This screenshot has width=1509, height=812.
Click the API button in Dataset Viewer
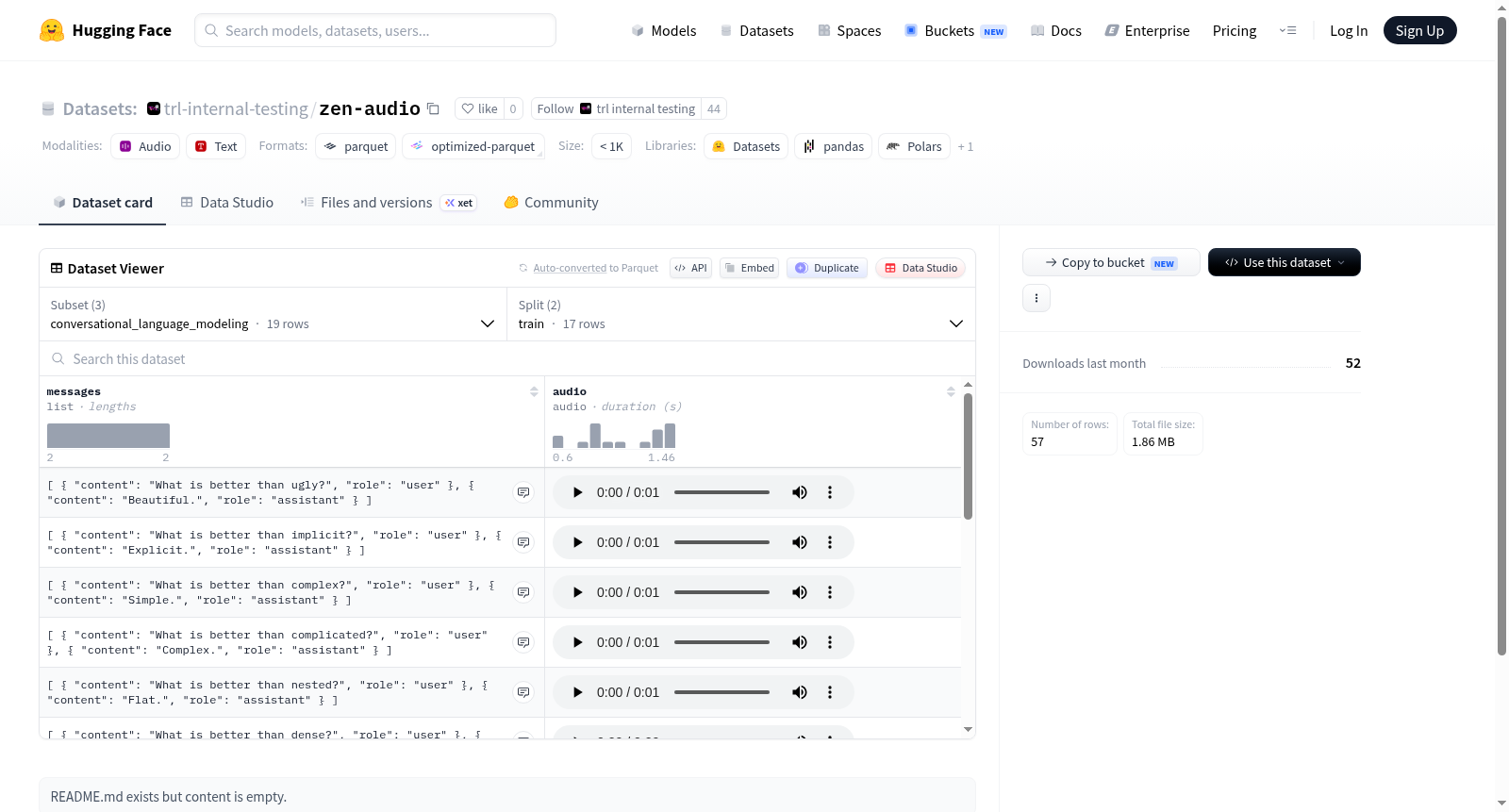click(x=690, y=268)
